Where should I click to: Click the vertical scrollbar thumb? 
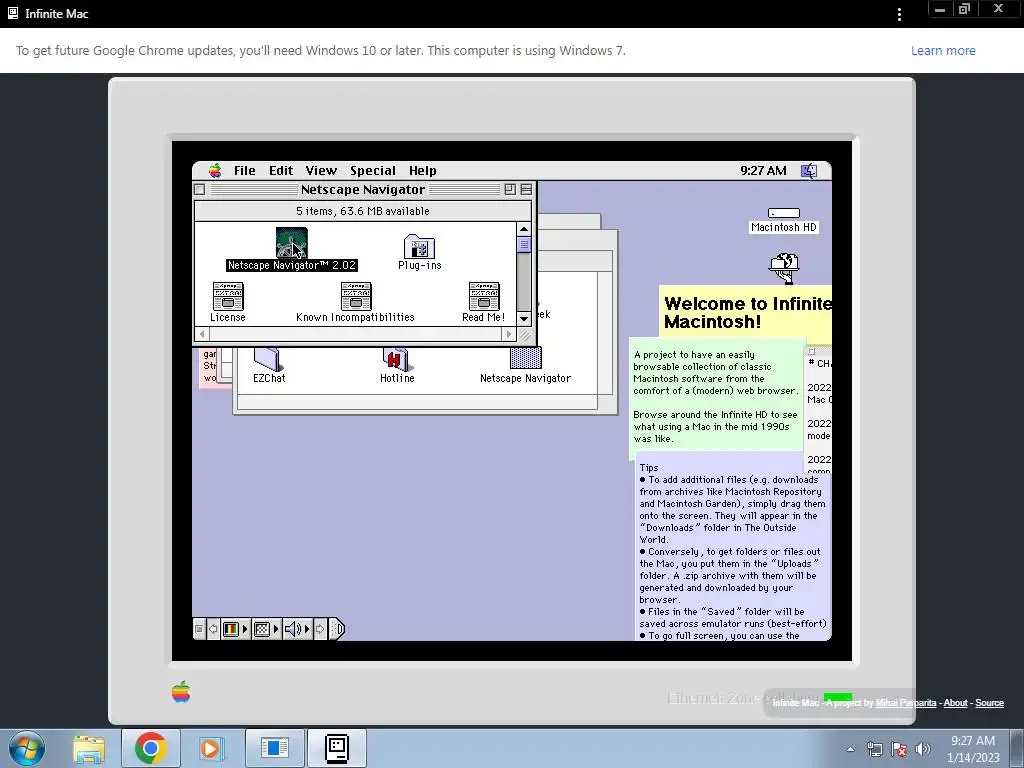(x=524, y=244)
